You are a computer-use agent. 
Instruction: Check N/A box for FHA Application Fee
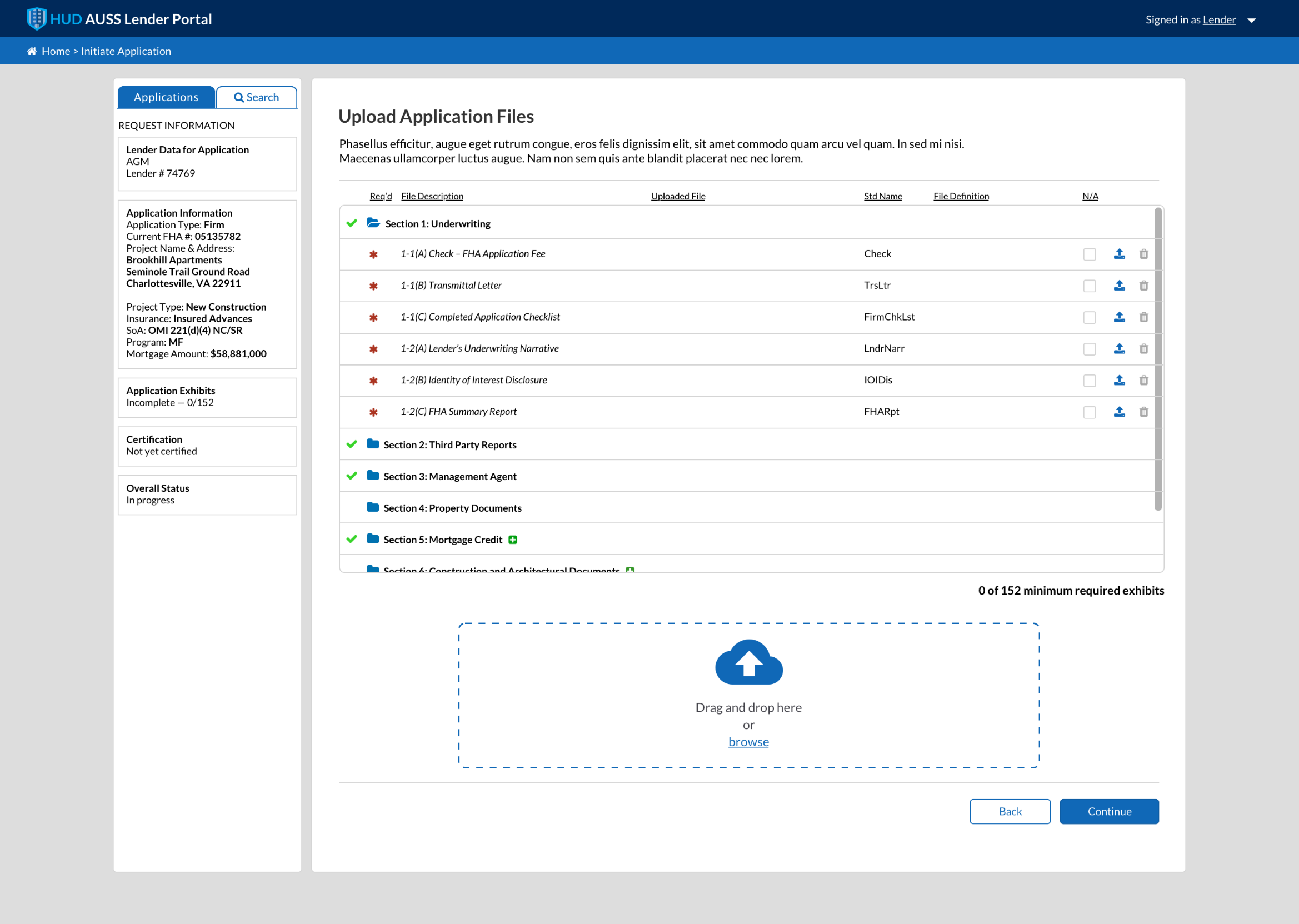1089,254
